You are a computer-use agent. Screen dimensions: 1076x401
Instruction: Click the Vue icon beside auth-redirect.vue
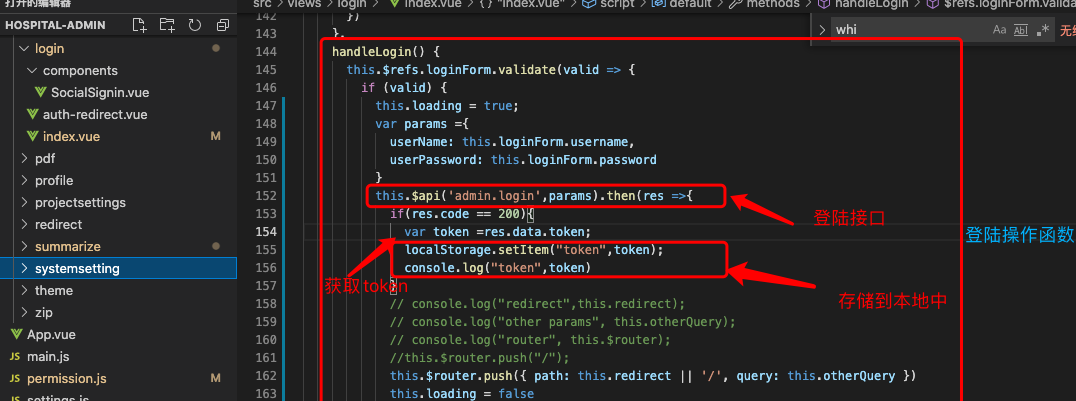point(32,115)
